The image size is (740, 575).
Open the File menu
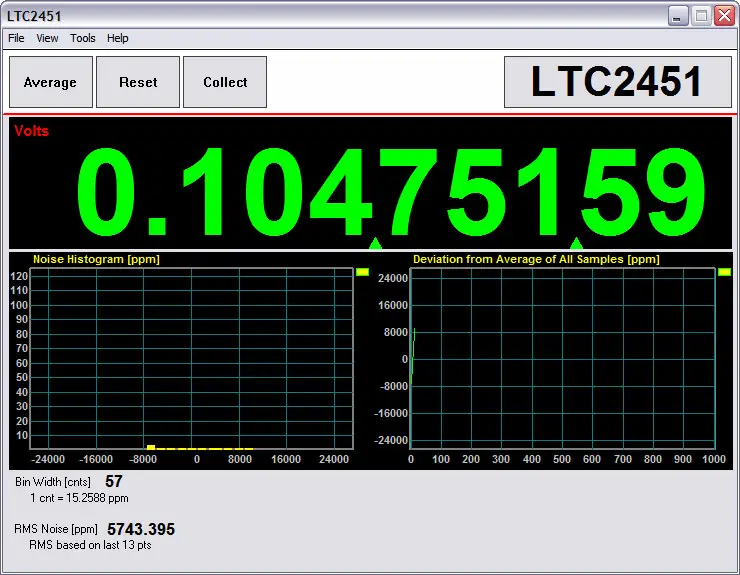tap(16, 38)
